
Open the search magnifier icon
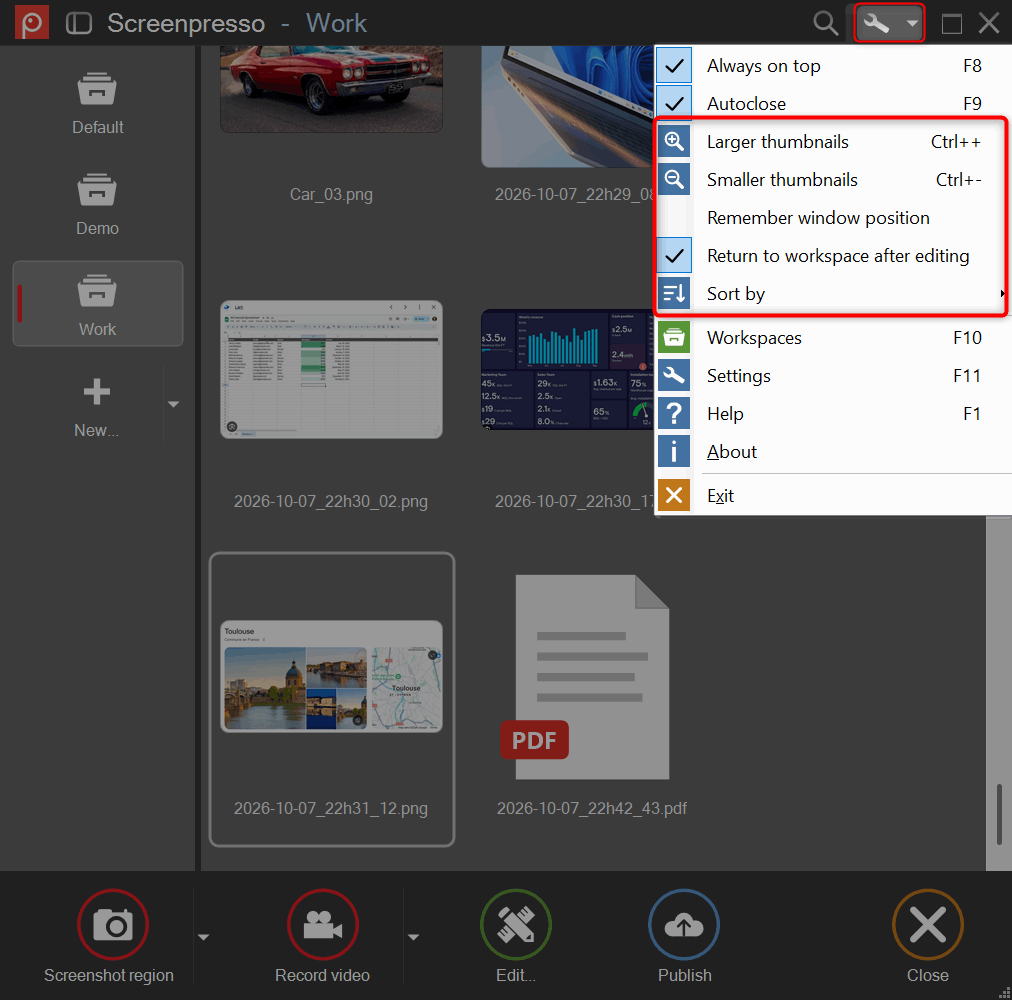tap(825, 23)
